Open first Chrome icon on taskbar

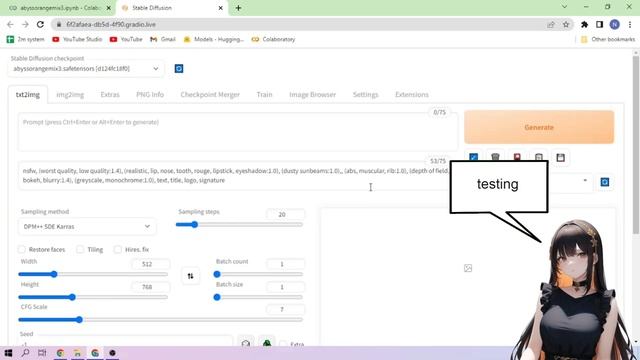coord(60,353)
